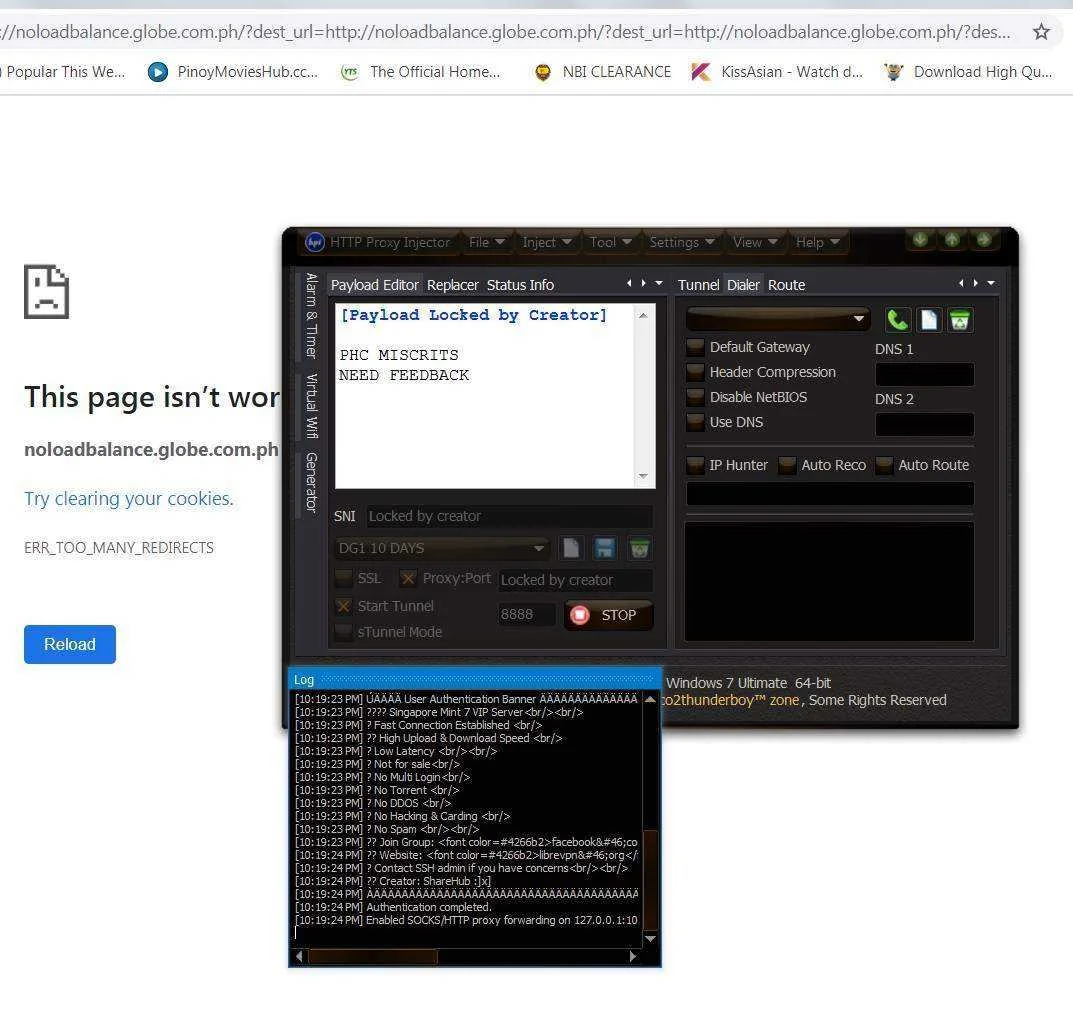Stop the running tunnel with STOP button
This screenshot has width=1073, height=1013.
click(x=608, y=615)
